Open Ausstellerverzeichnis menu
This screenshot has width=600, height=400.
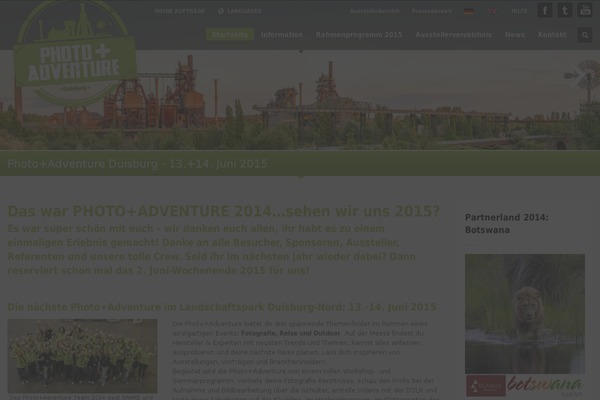click(x=453, y=35)
